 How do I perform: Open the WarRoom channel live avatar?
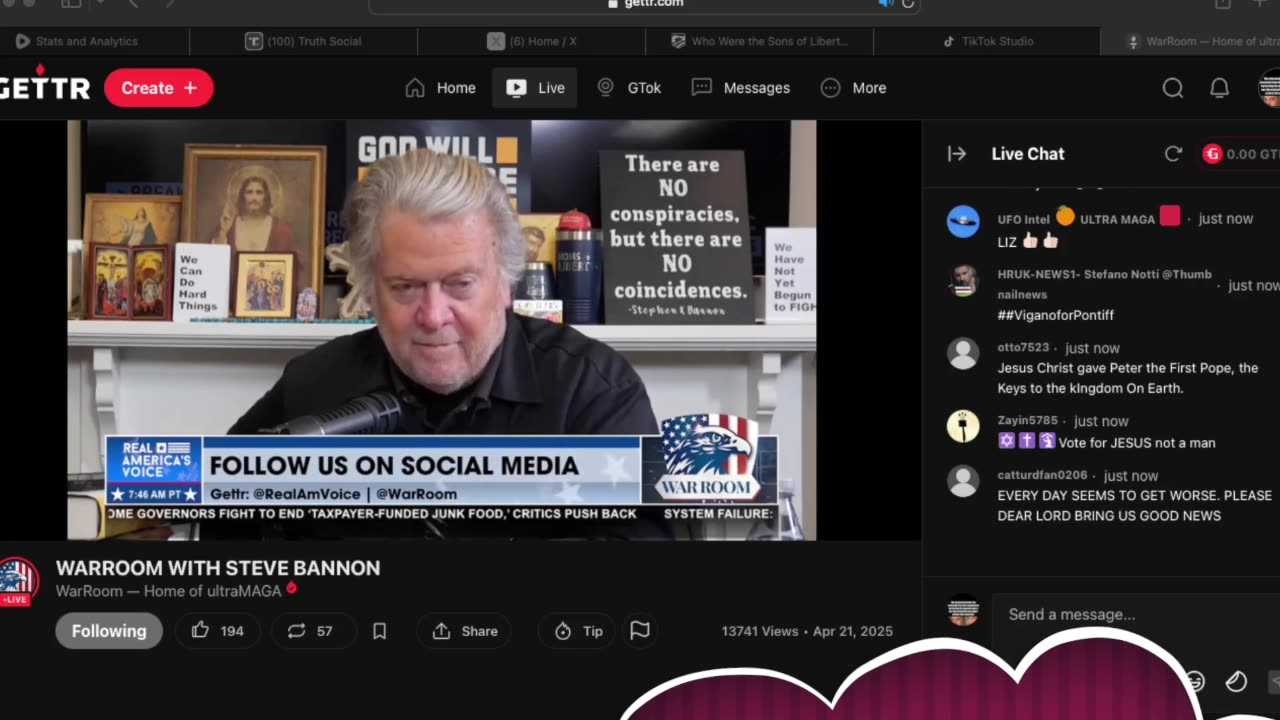pos(17,581)
